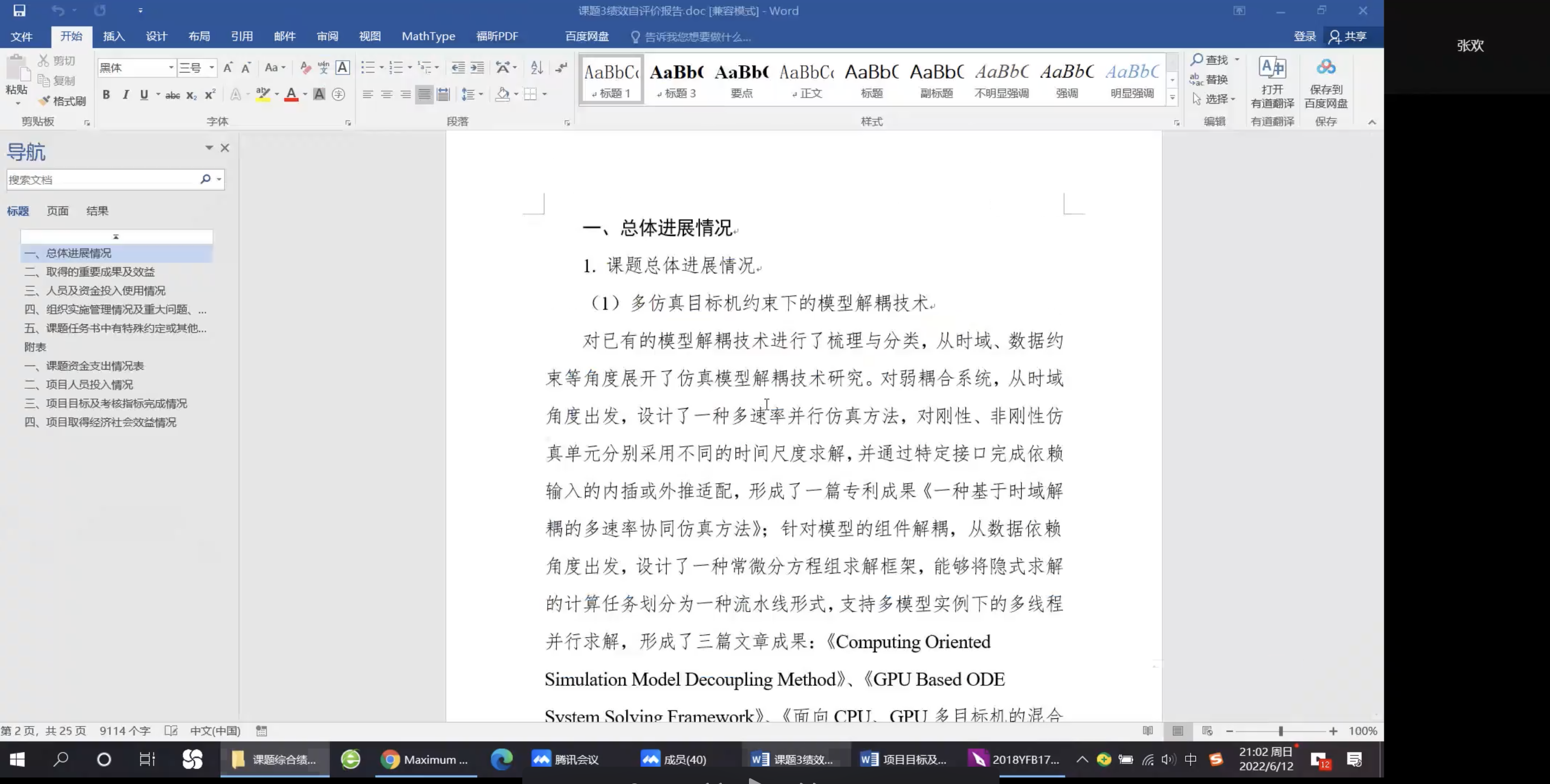Toggle Italic formatting
1550x784 pixels.
(125, 94)
